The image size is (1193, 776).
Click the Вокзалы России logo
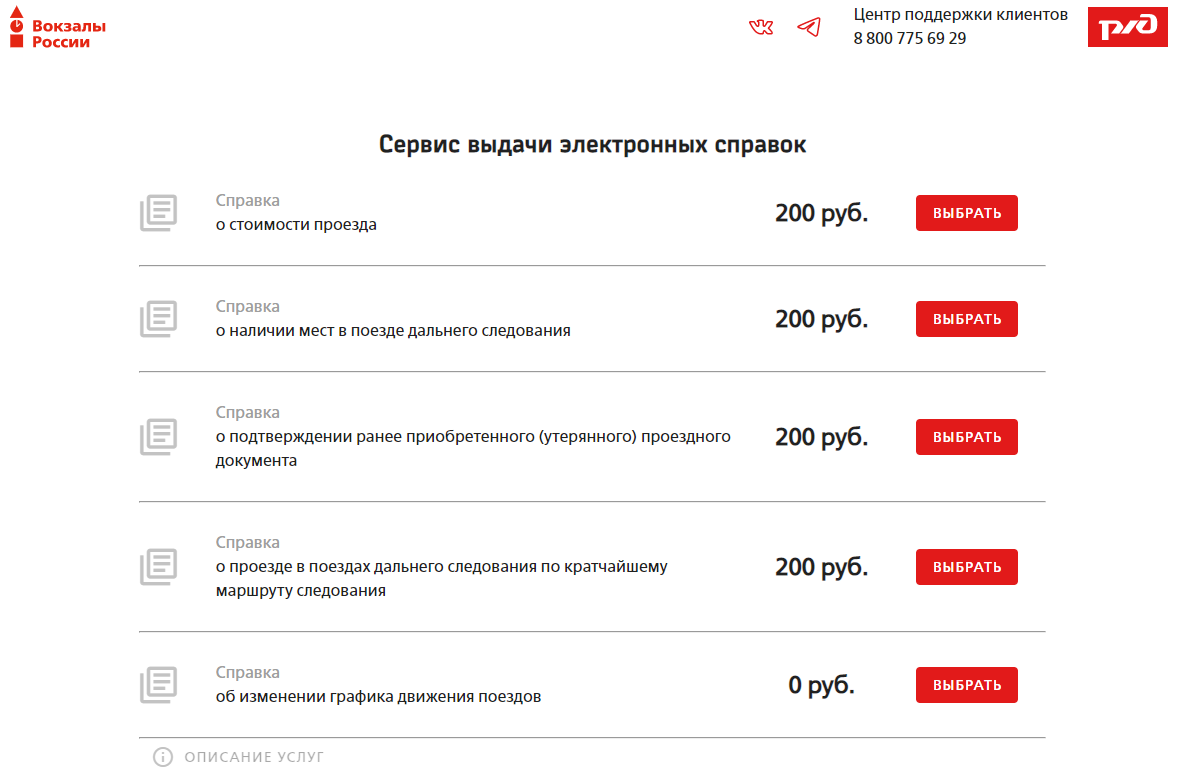tap(57, 28)
